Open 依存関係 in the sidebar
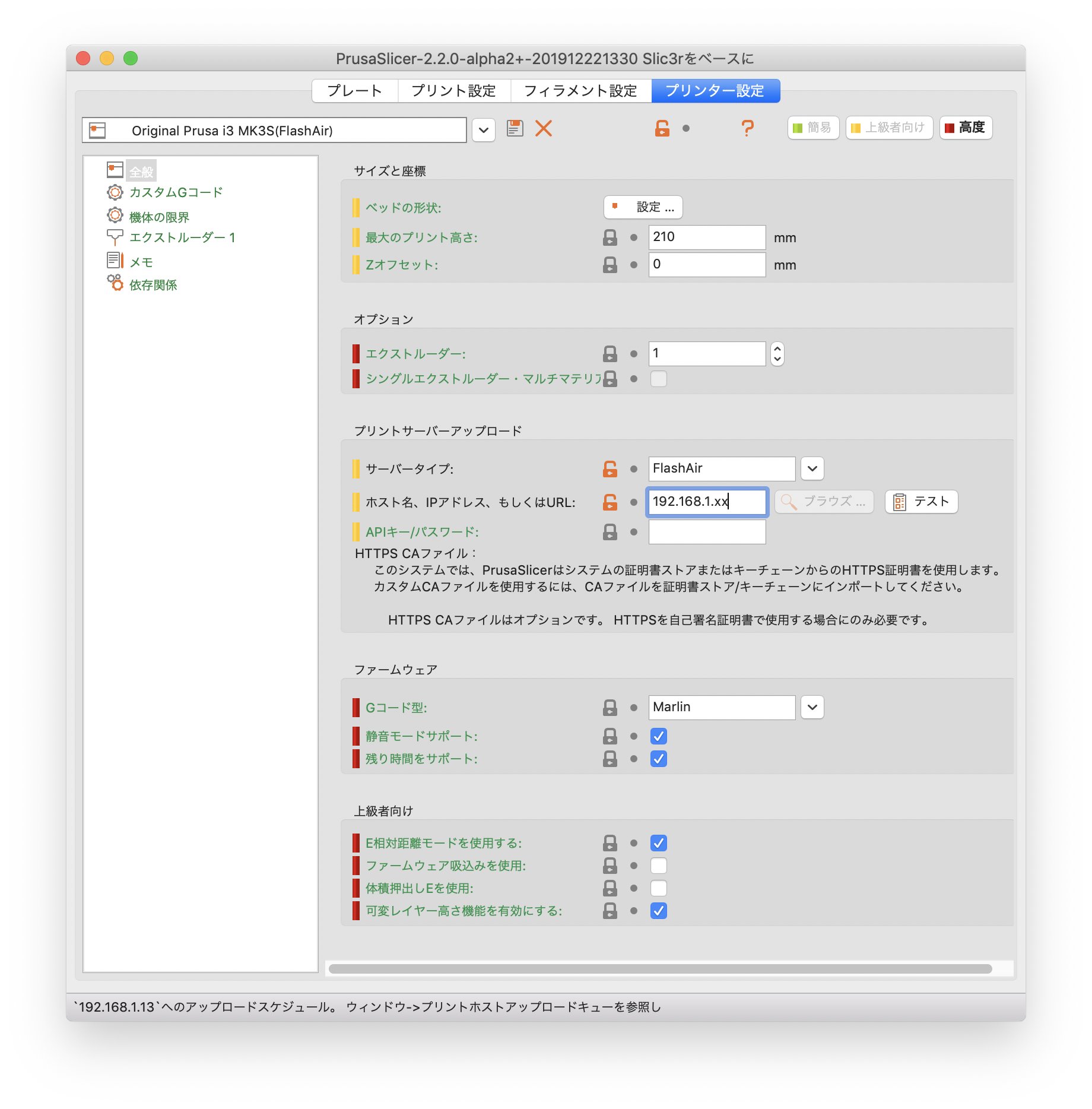The image size is (1092, 1109). tap(153, 284)
